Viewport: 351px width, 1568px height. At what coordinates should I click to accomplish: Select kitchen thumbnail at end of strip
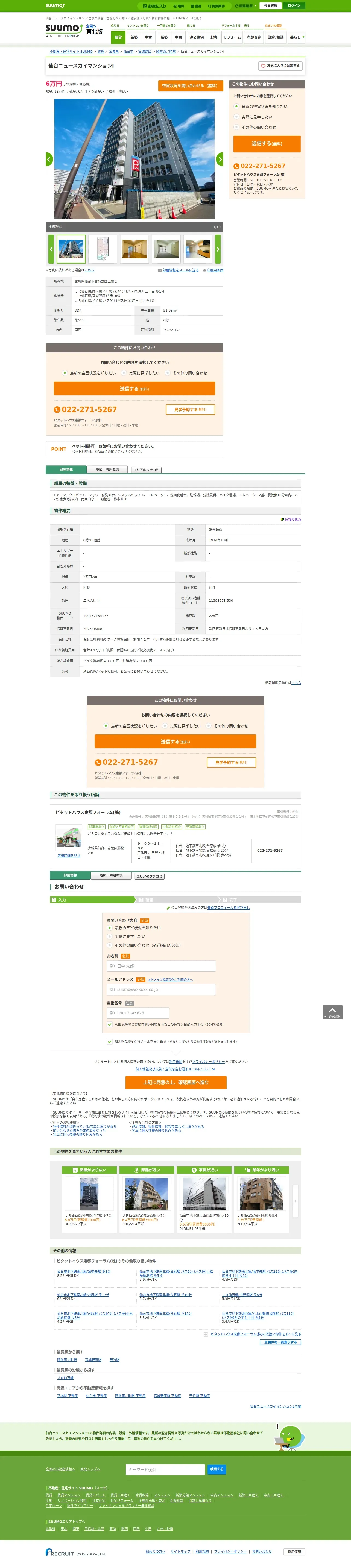pos(197,249)
